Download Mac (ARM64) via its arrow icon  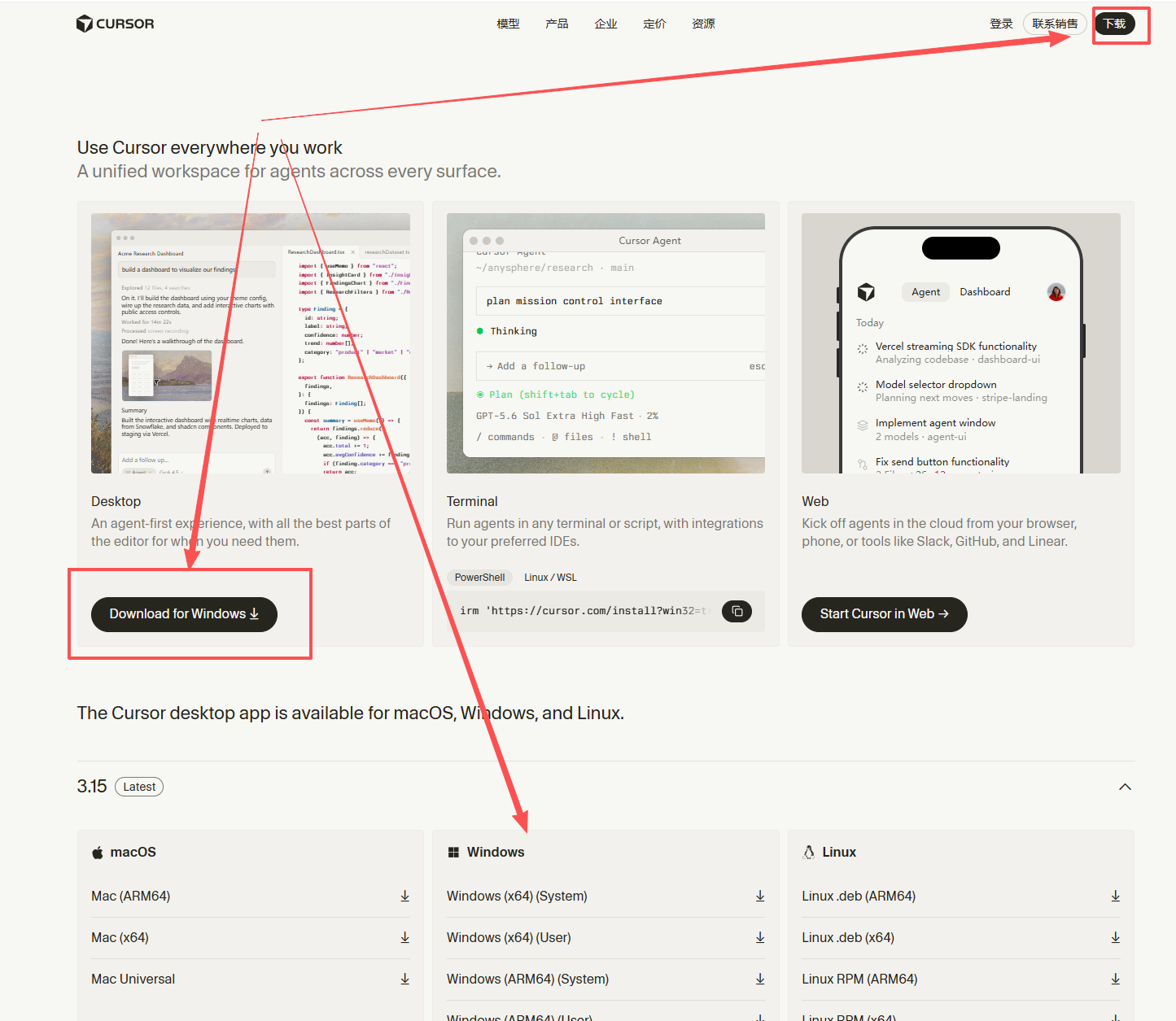click(404, 896)
